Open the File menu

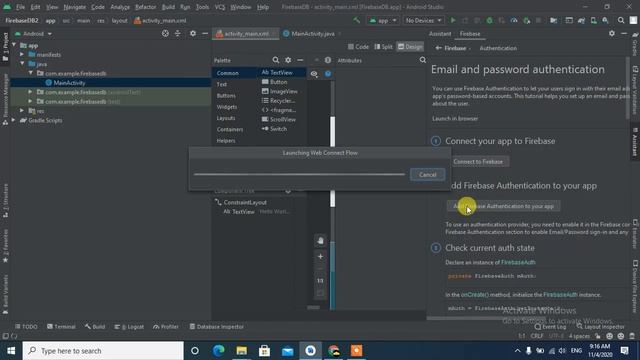[20, 7]
